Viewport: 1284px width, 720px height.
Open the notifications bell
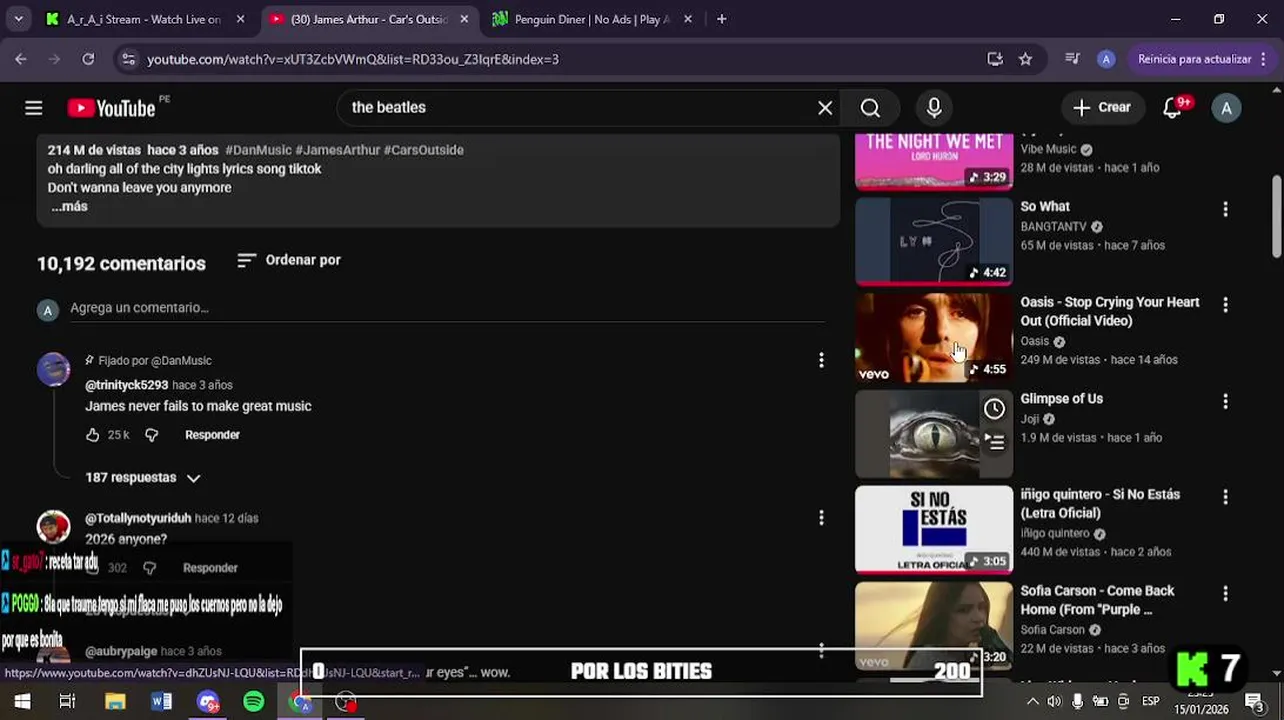[x=1173, y=108]
